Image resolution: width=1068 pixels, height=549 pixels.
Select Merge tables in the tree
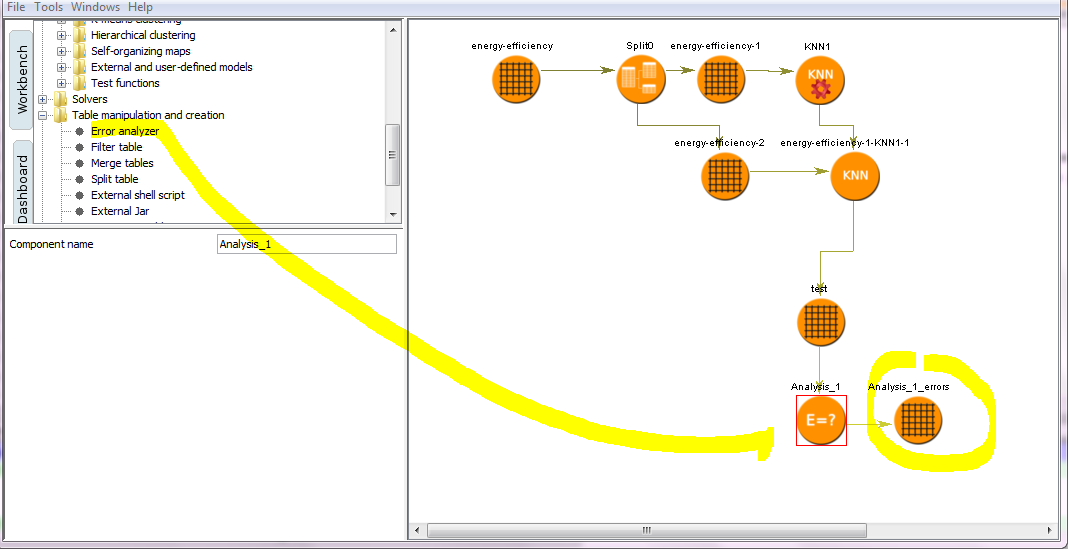[x=122, y=163]
